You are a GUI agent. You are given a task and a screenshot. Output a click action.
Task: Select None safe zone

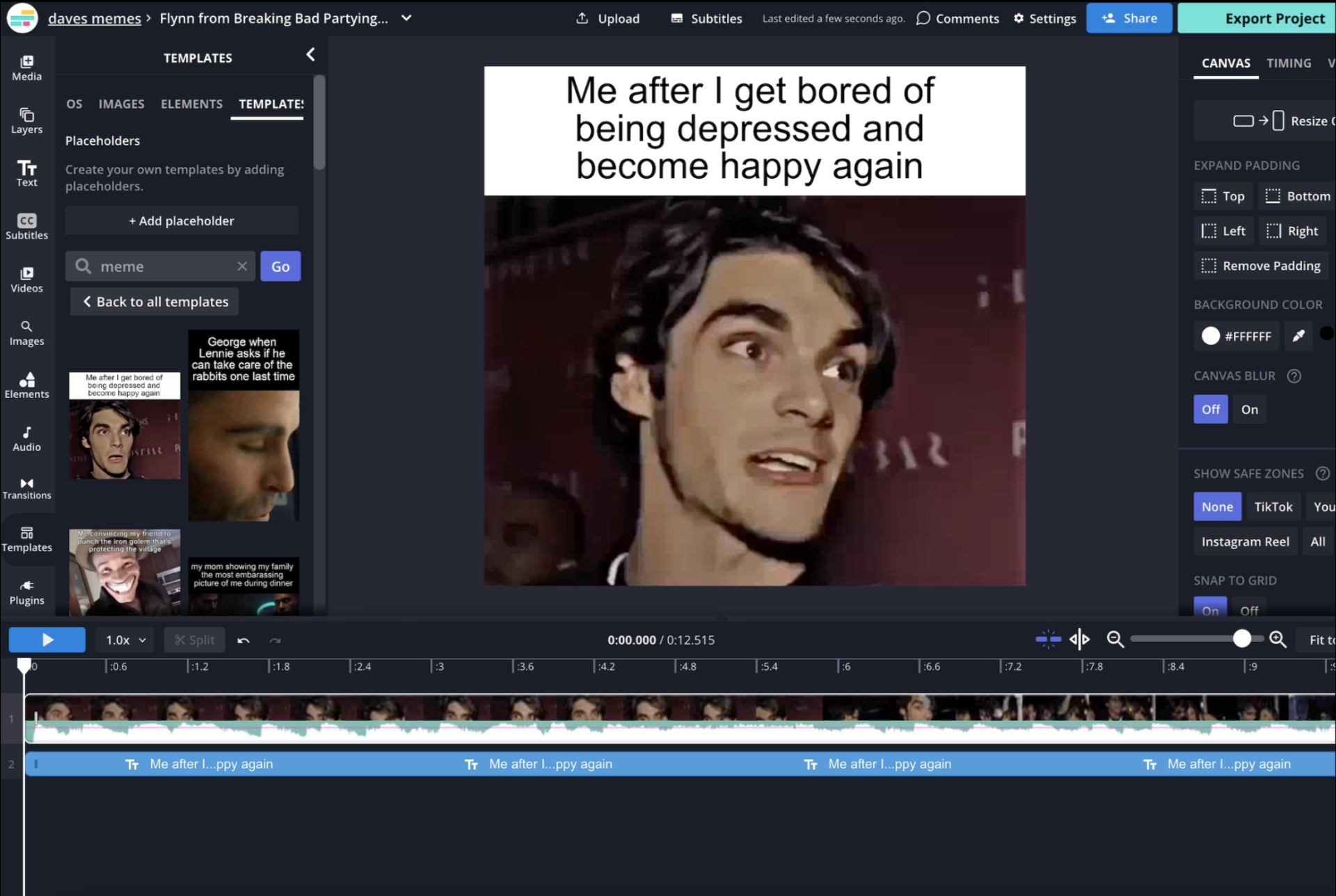[x=1217, y=506]
